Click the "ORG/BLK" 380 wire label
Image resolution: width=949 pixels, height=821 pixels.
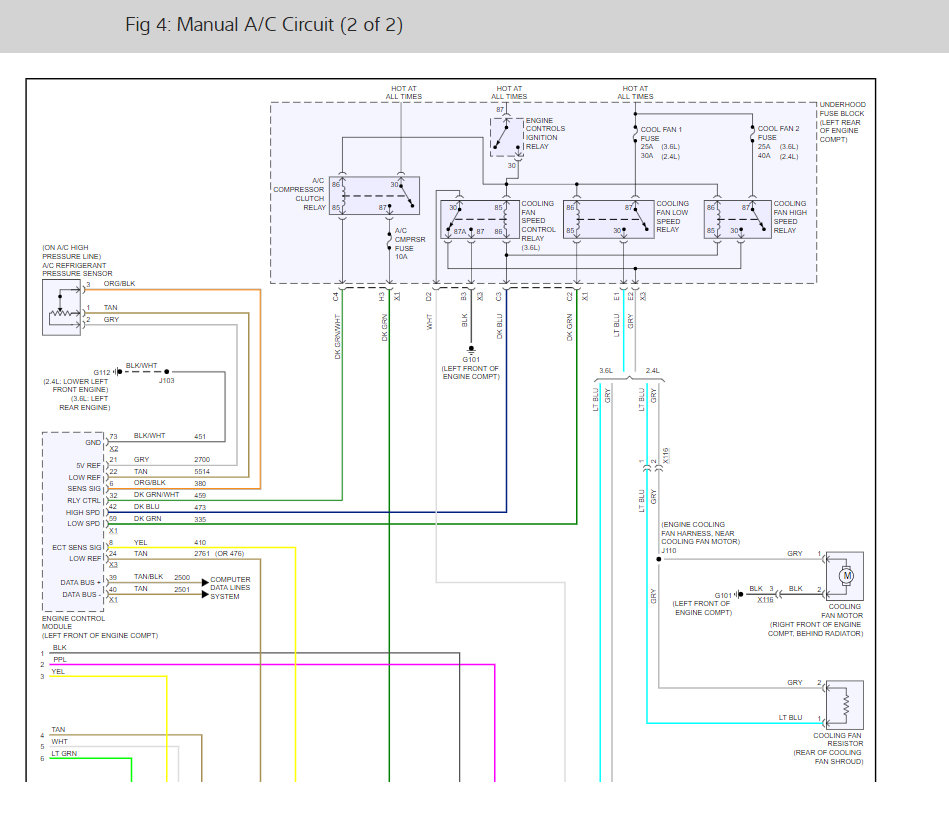(149, 482)
